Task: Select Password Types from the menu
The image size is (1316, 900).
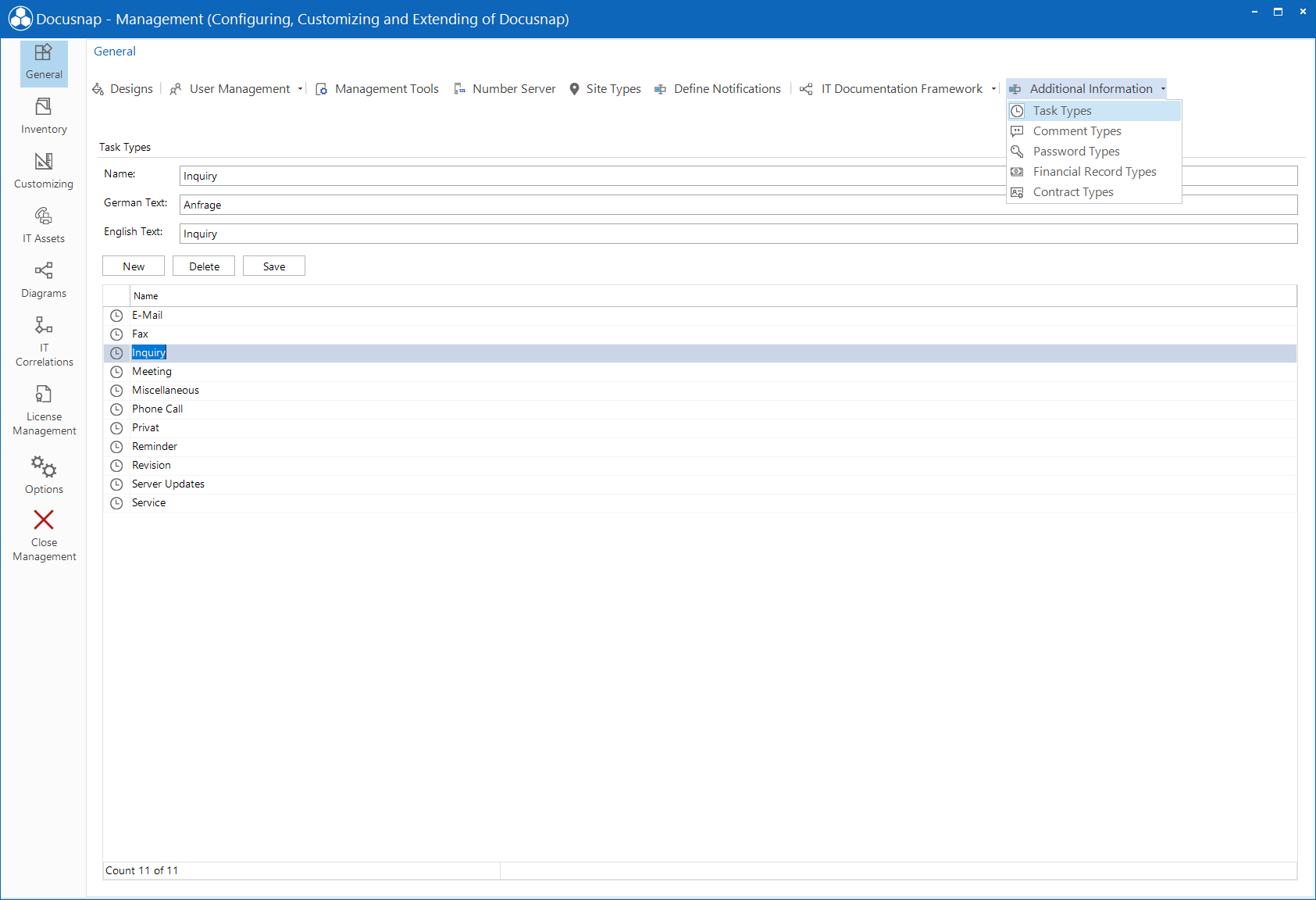Action: [1094, 152]
